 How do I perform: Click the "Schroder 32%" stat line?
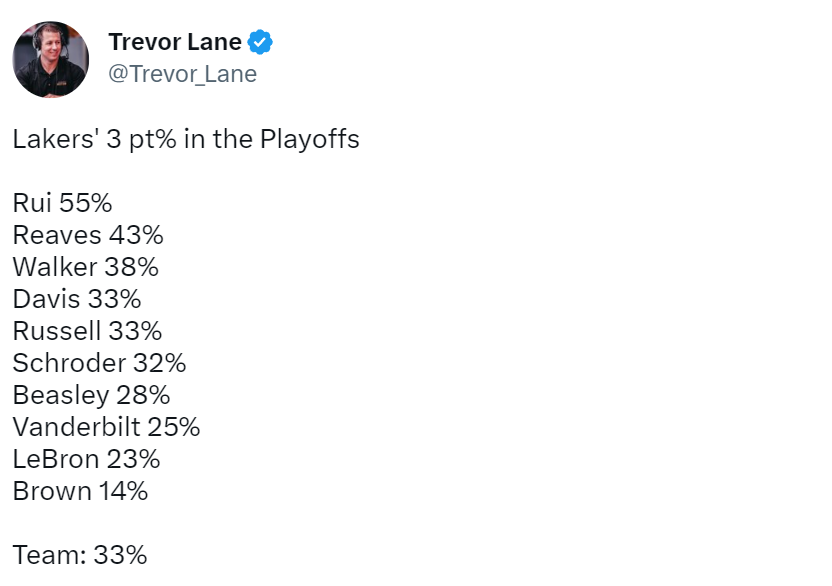(99, 363)
